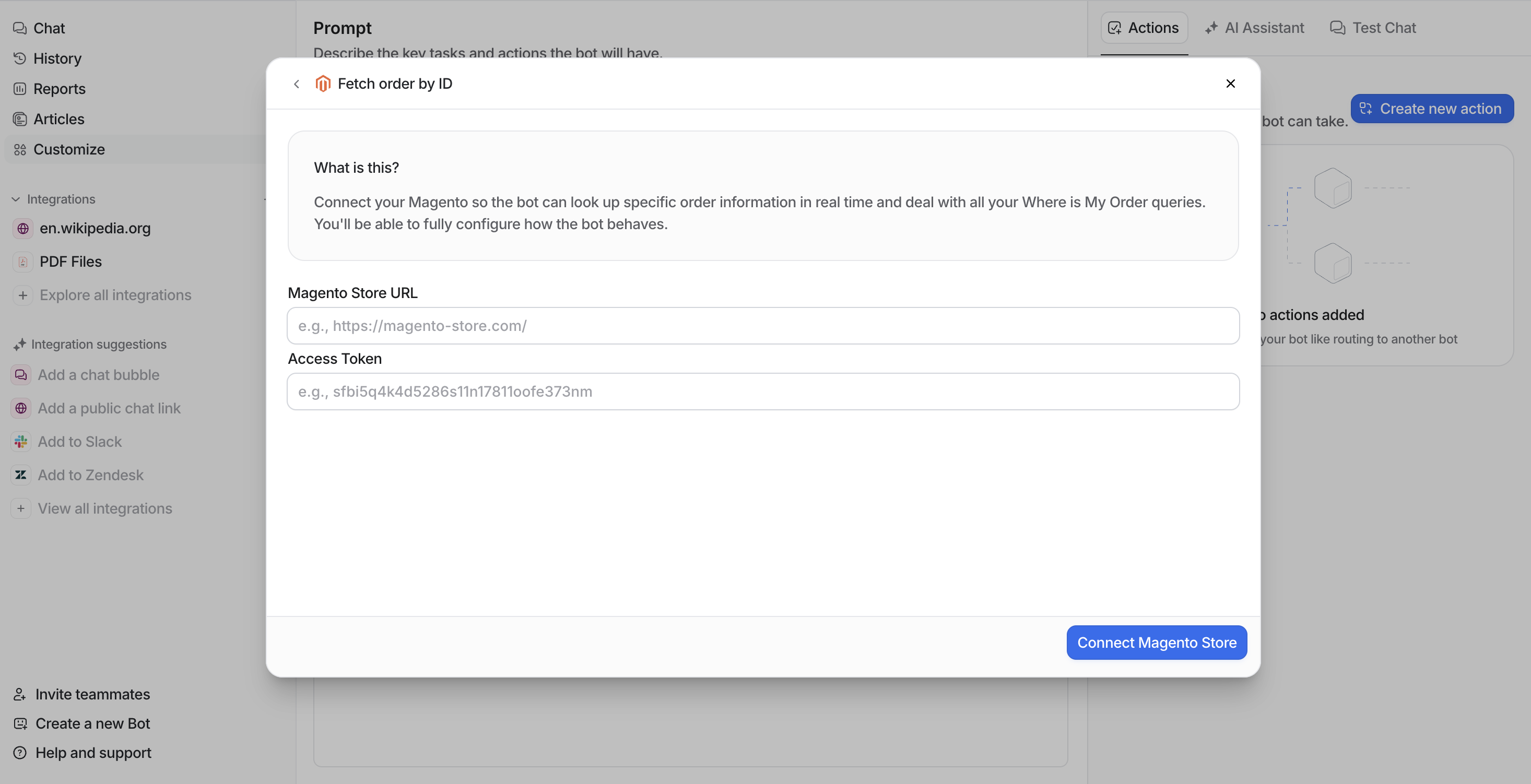Viewport: 1531px width, 784px height.
Task: Click the Connect Magento Store button
Action: [1156, 642]
